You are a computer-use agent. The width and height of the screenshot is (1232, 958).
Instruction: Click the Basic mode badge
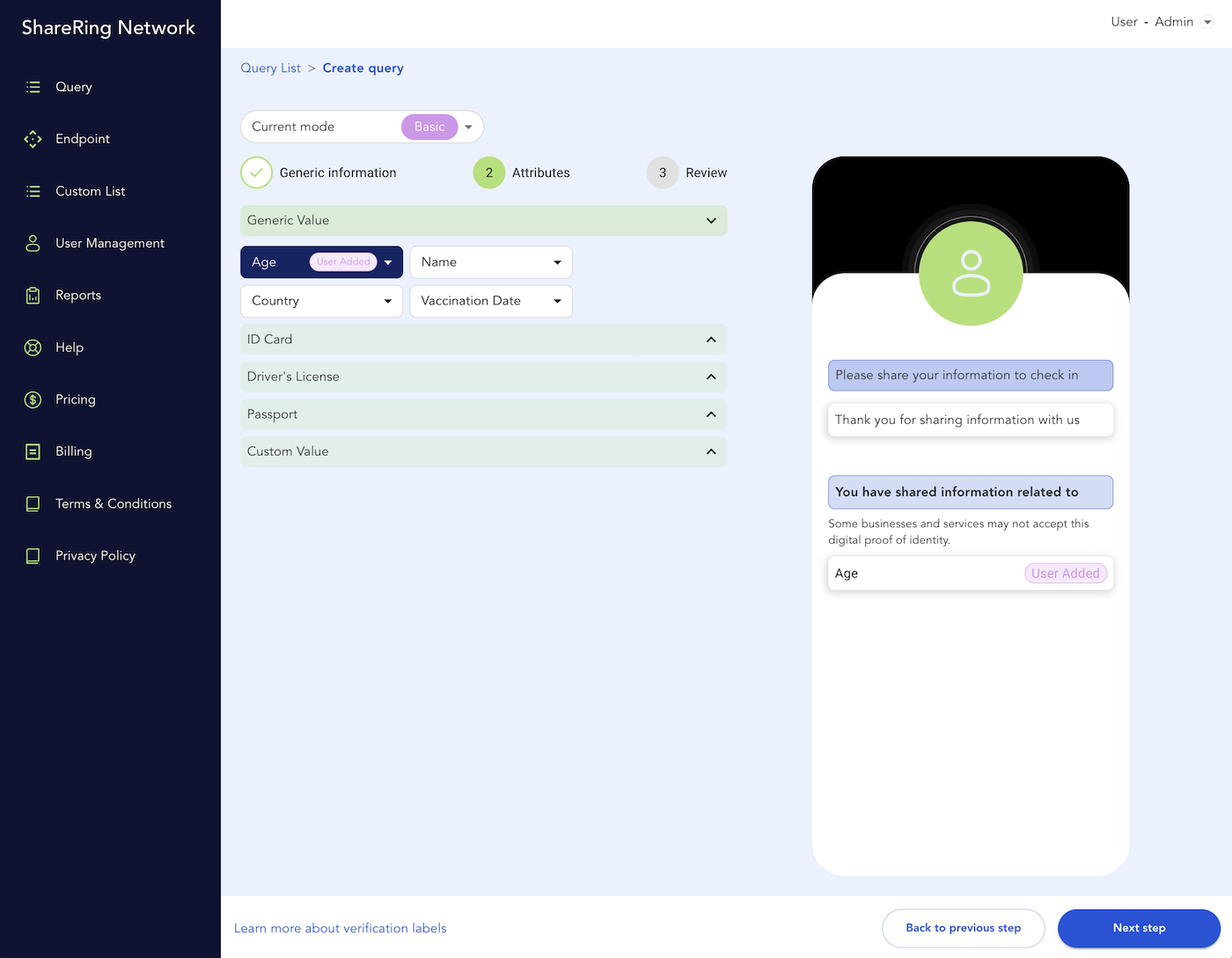coord(429,127)
